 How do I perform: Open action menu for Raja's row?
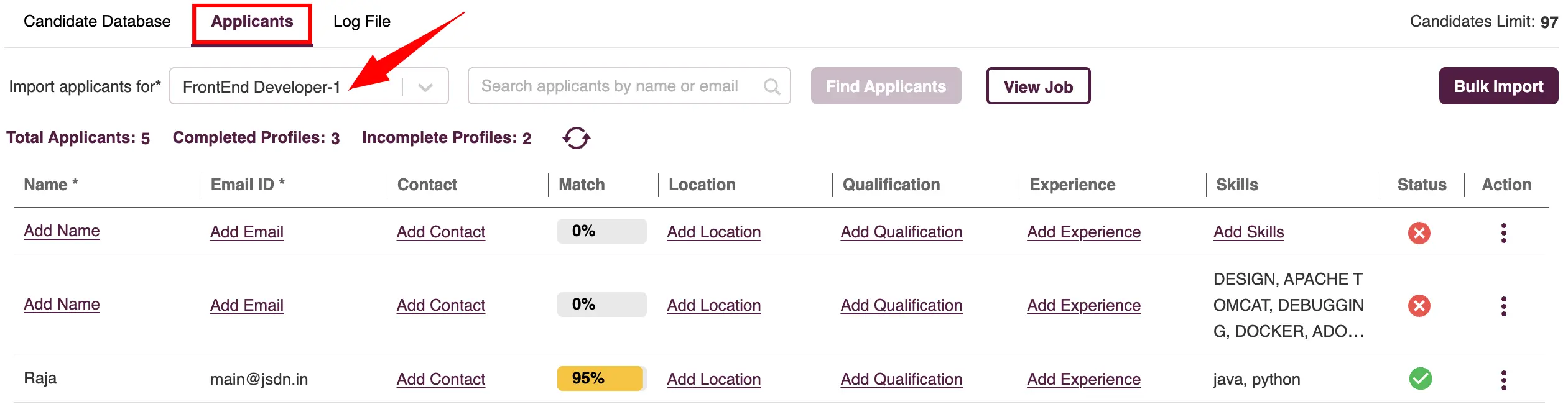click(1503, 380)
